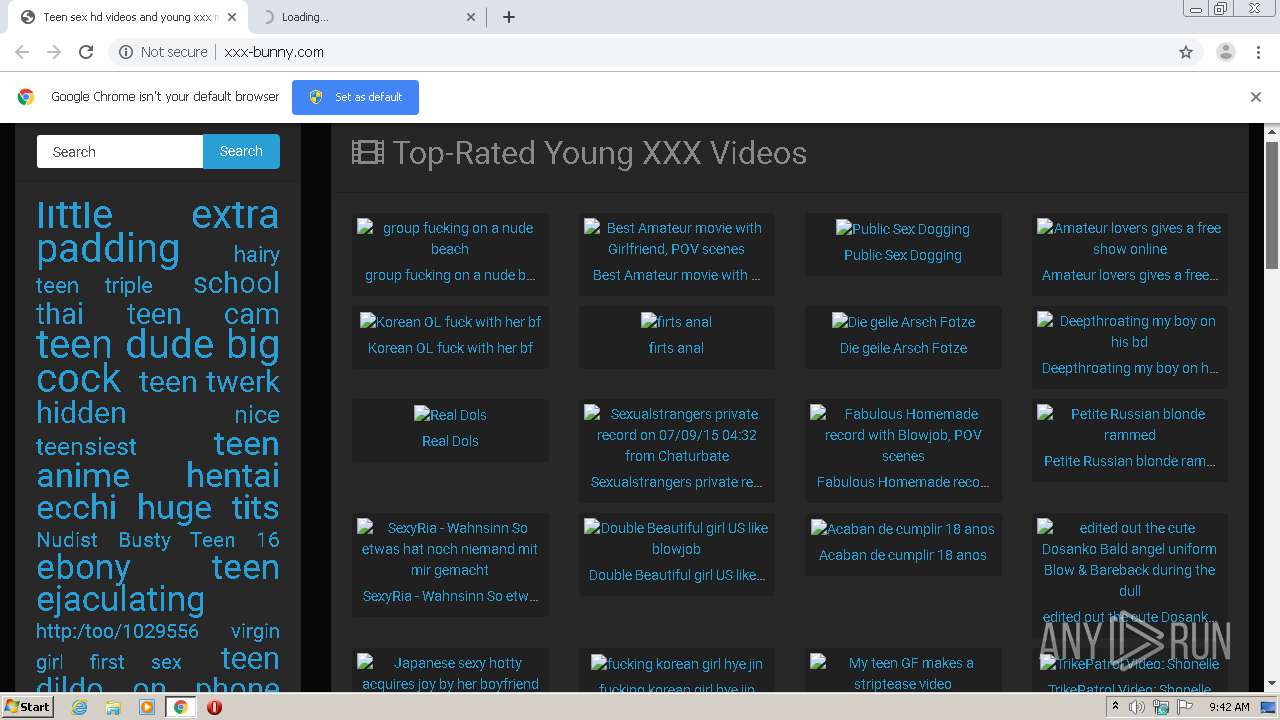Click into the page Search field
This screenshot has width=1280, height=720.
pyautogui.click(x=120, y=152)
